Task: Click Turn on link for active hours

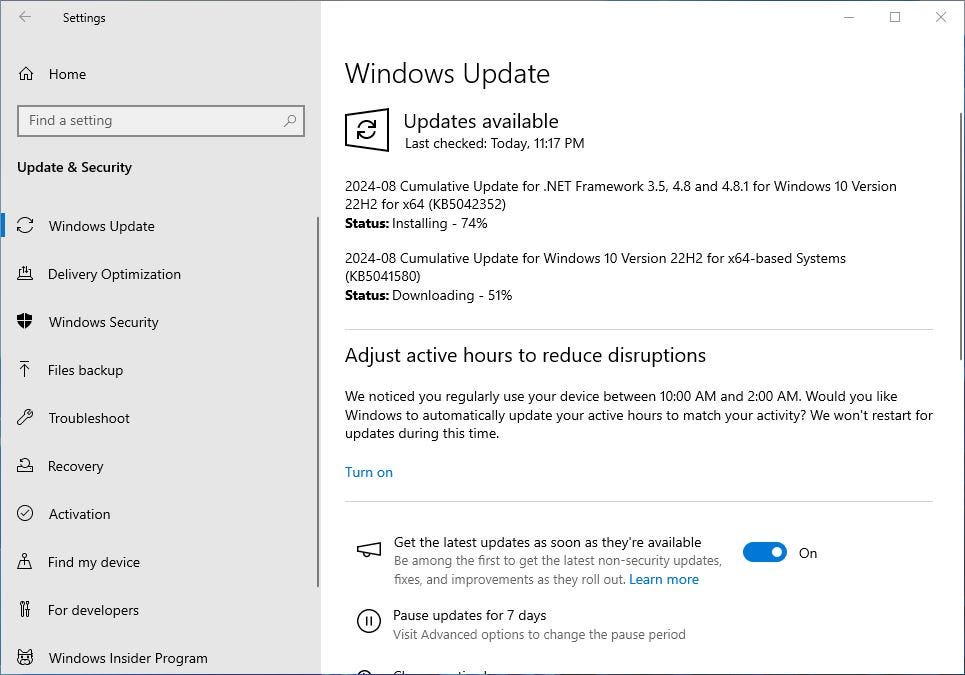Action: 369,472
